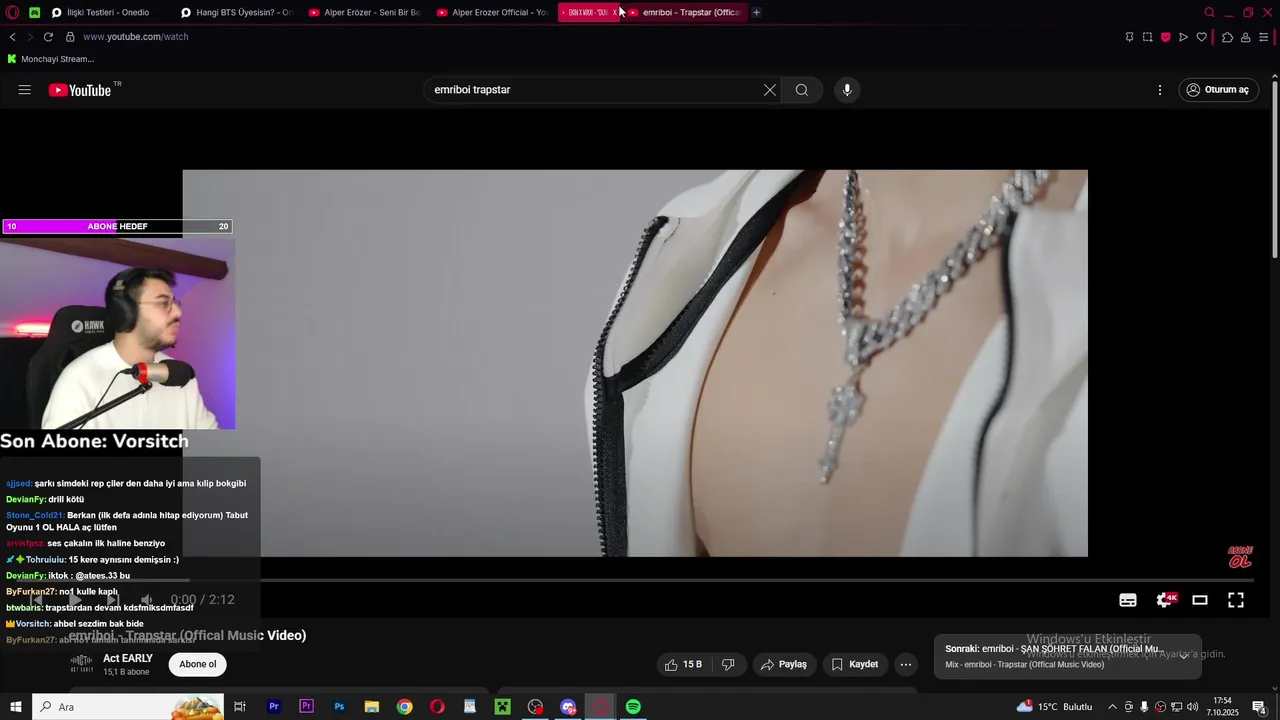Open video settings gear
Viewport: 1280px width, 720px height.
tap(1164, 600)
